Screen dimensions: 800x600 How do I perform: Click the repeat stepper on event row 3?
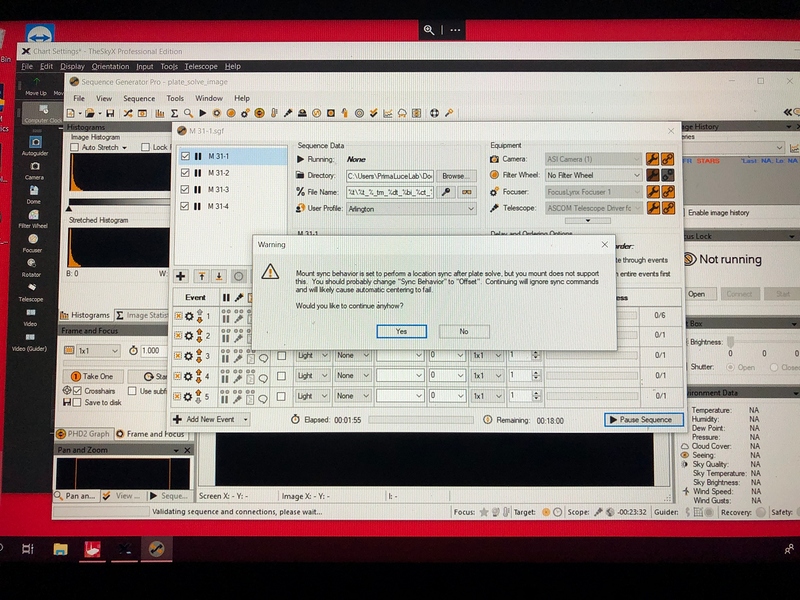point(535,356)
